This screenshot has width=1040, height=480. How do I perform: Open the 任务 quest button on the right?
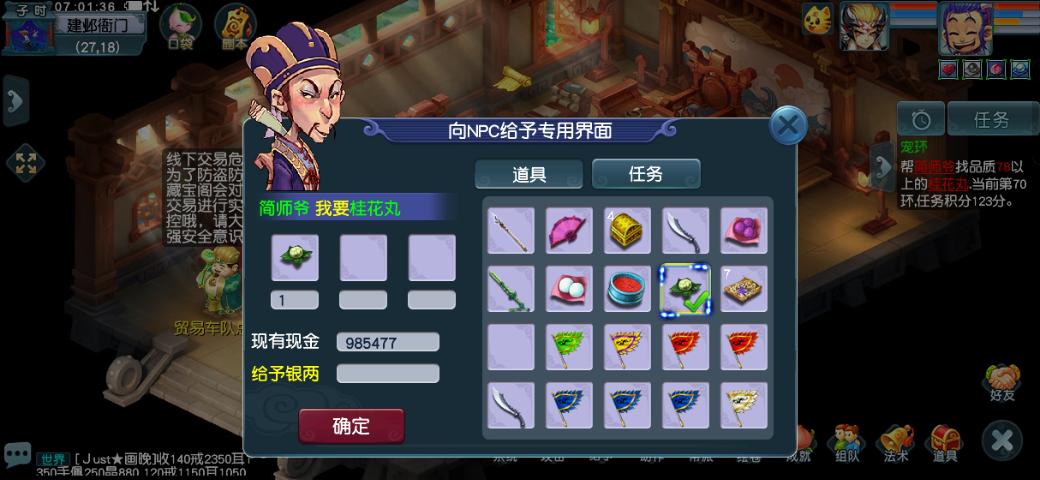click(x=992, y=119)
